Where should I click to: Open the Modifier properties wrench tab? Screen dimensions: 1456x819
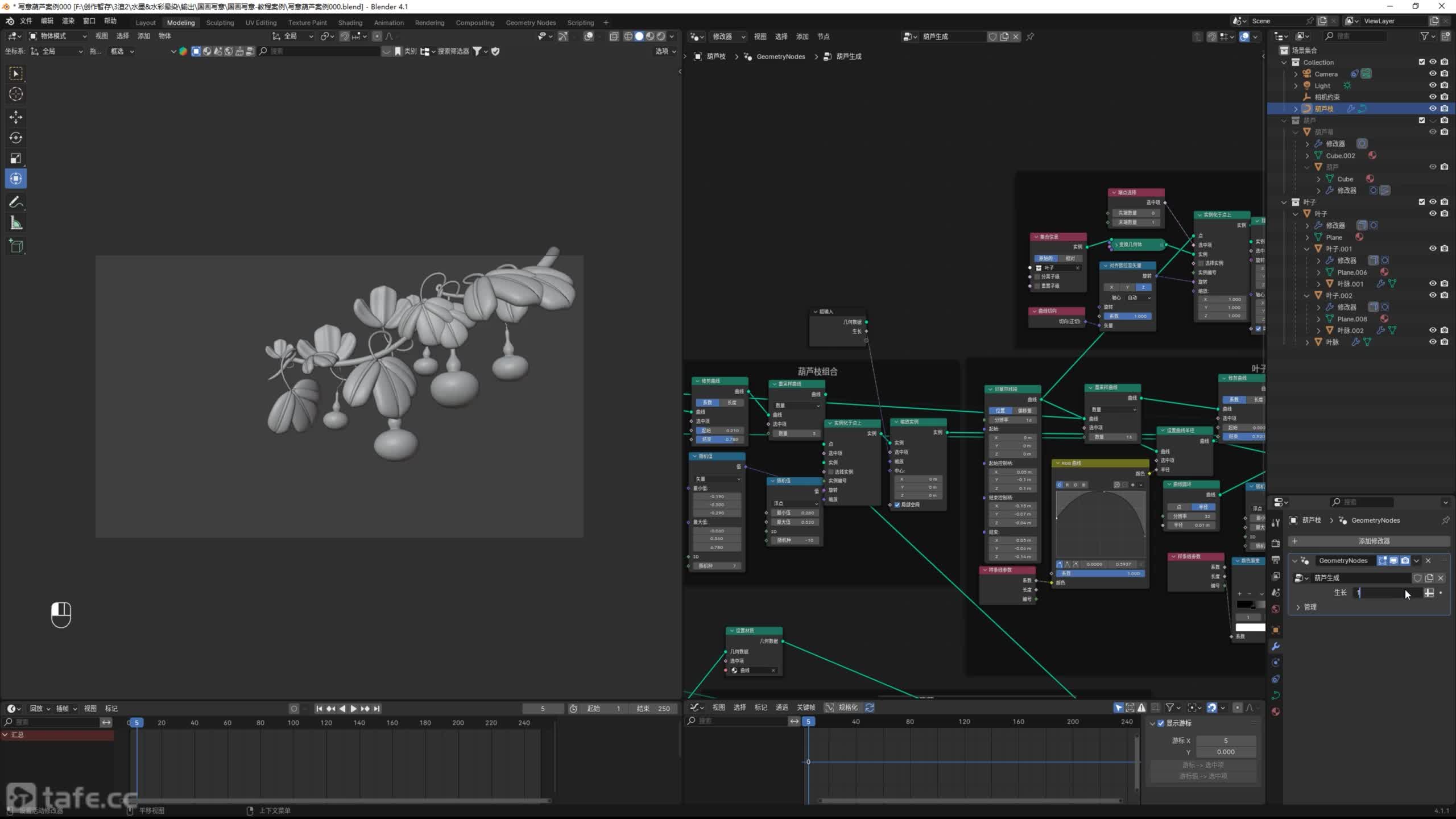pyautogui.click(x=1276, y=646)
